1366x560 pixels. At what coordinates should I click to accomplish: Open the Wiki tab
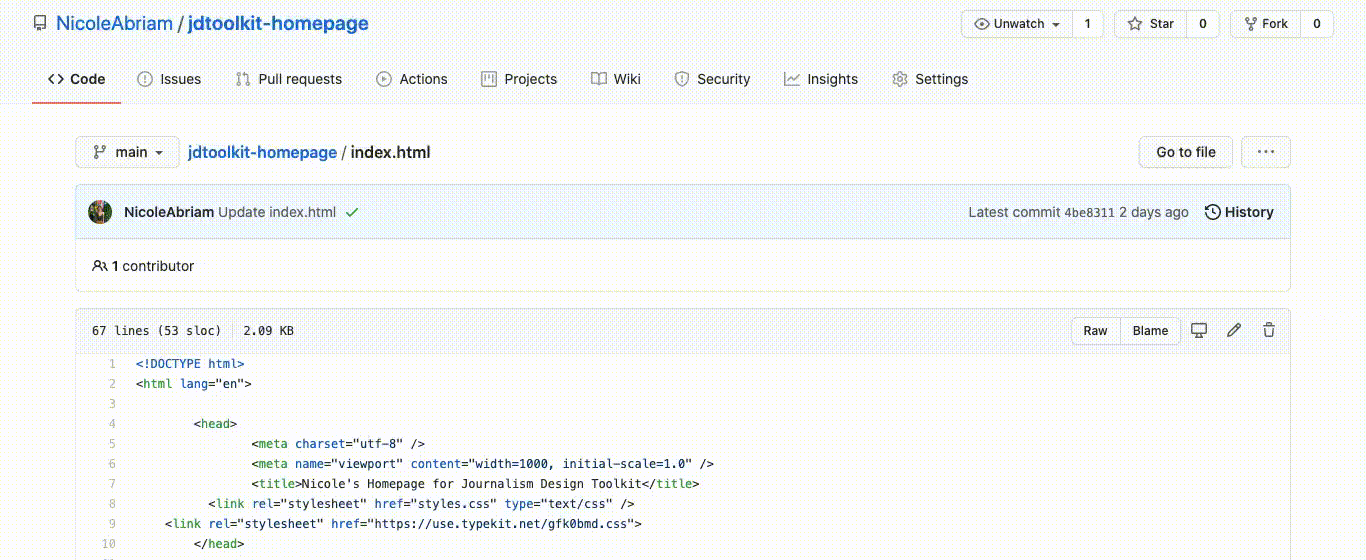coord(616,79)
